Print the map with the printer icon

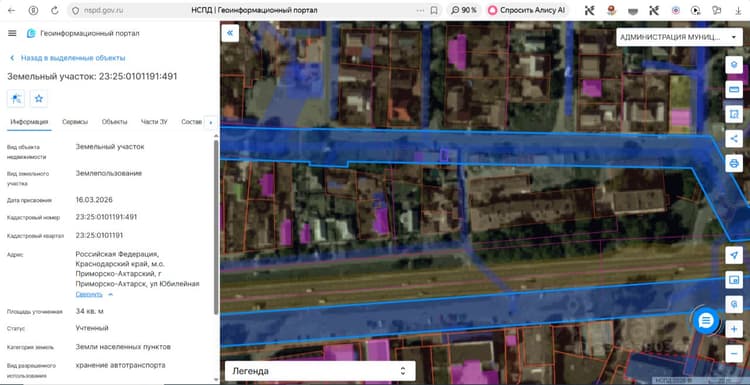tap(734, 164)
